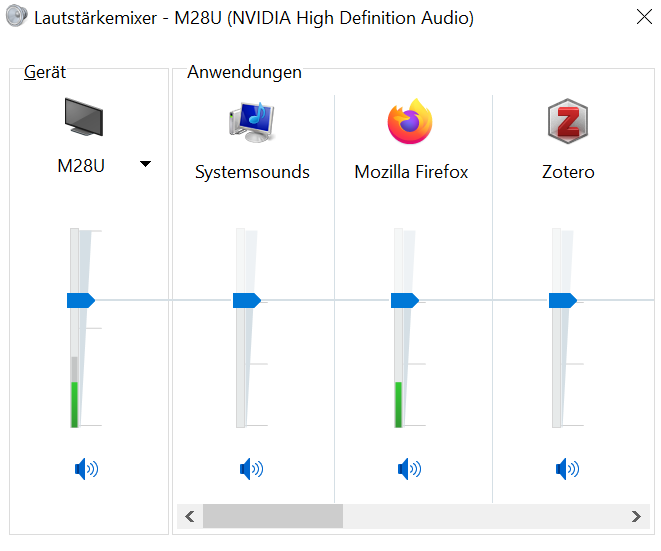Image resolution: width=661 pixels, height=551 pixels.
Task: Click the M28U device volume slider handle
Action: 80,300
